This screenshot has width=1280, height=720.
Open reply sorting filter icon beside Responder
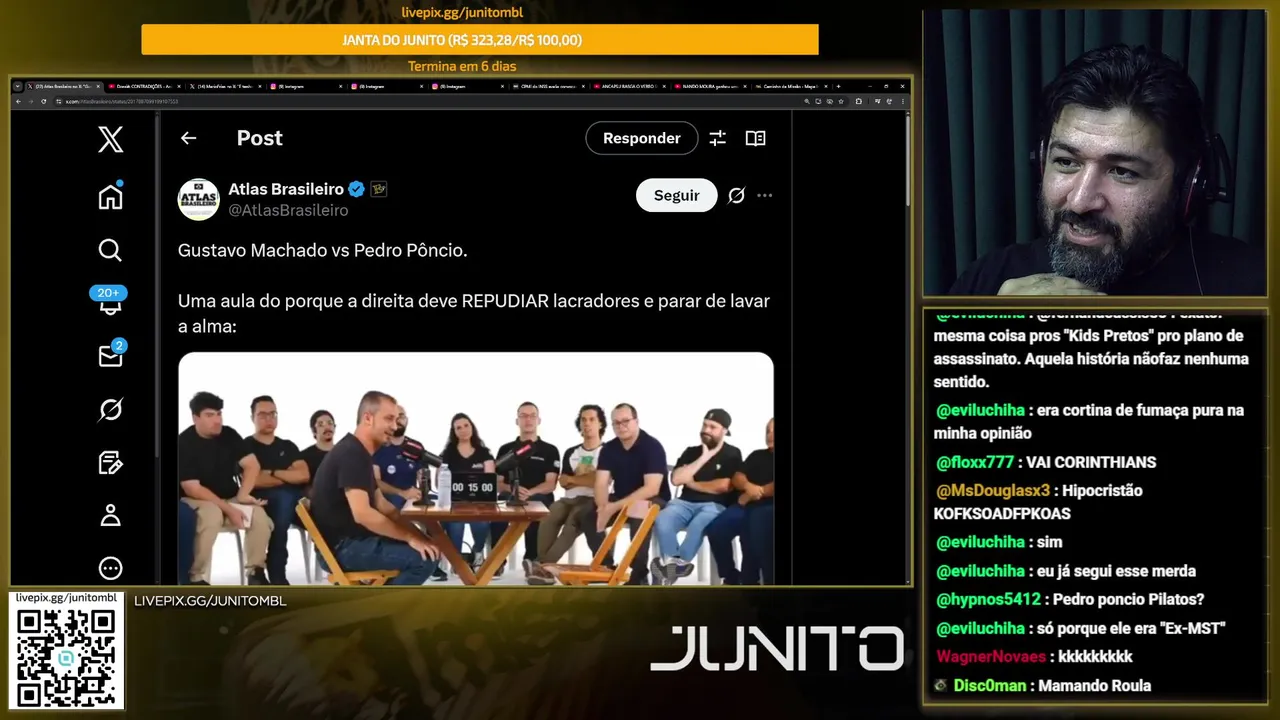click(x=717, y=138)
